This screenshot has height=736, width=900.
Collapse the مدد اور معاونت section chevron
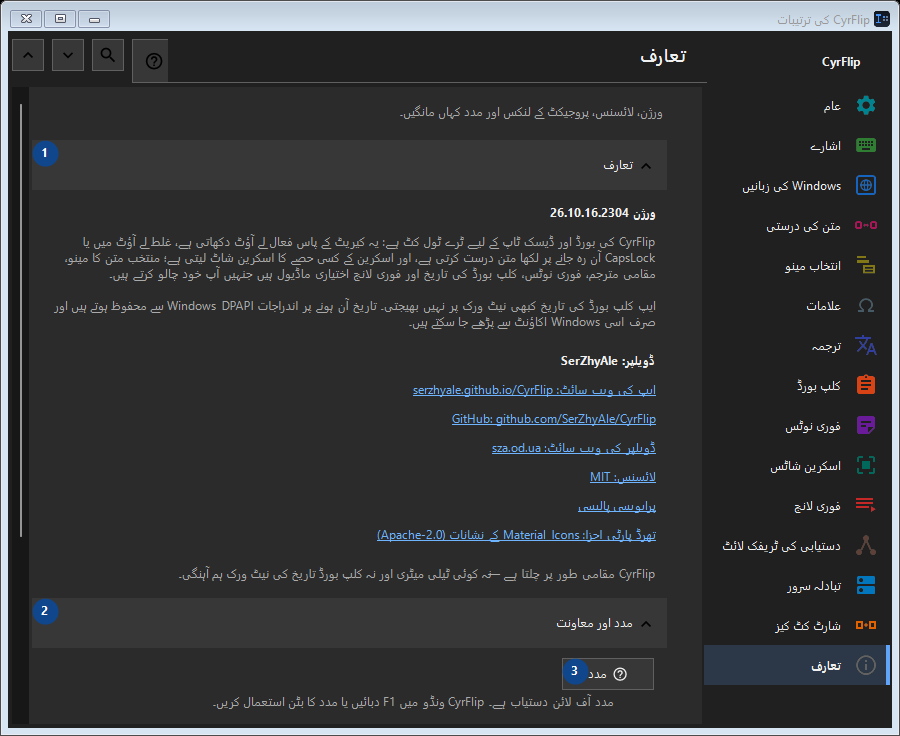pyautogui.click(x=646, y=624)
